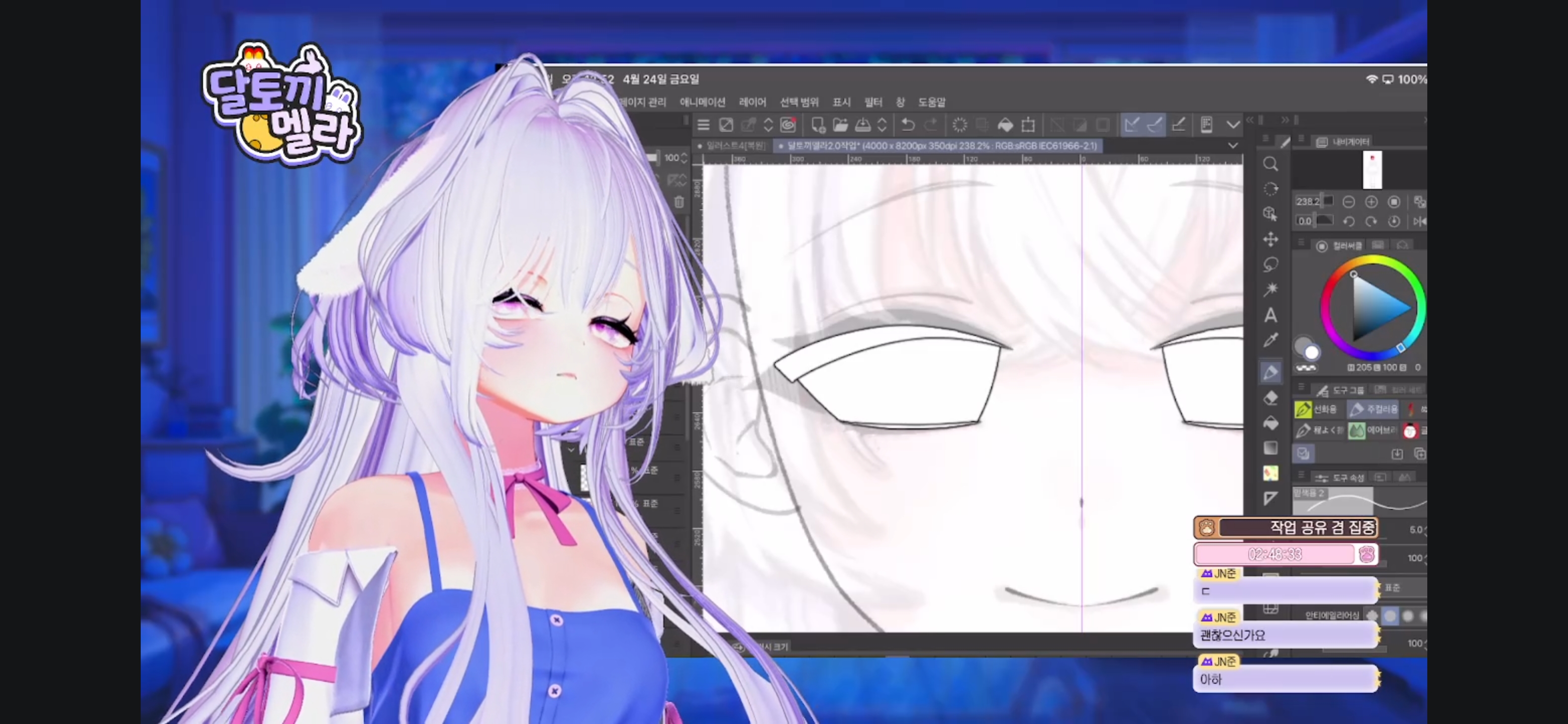
Task: Open the smartphone connection icon
Action: tap(1207, 125)
